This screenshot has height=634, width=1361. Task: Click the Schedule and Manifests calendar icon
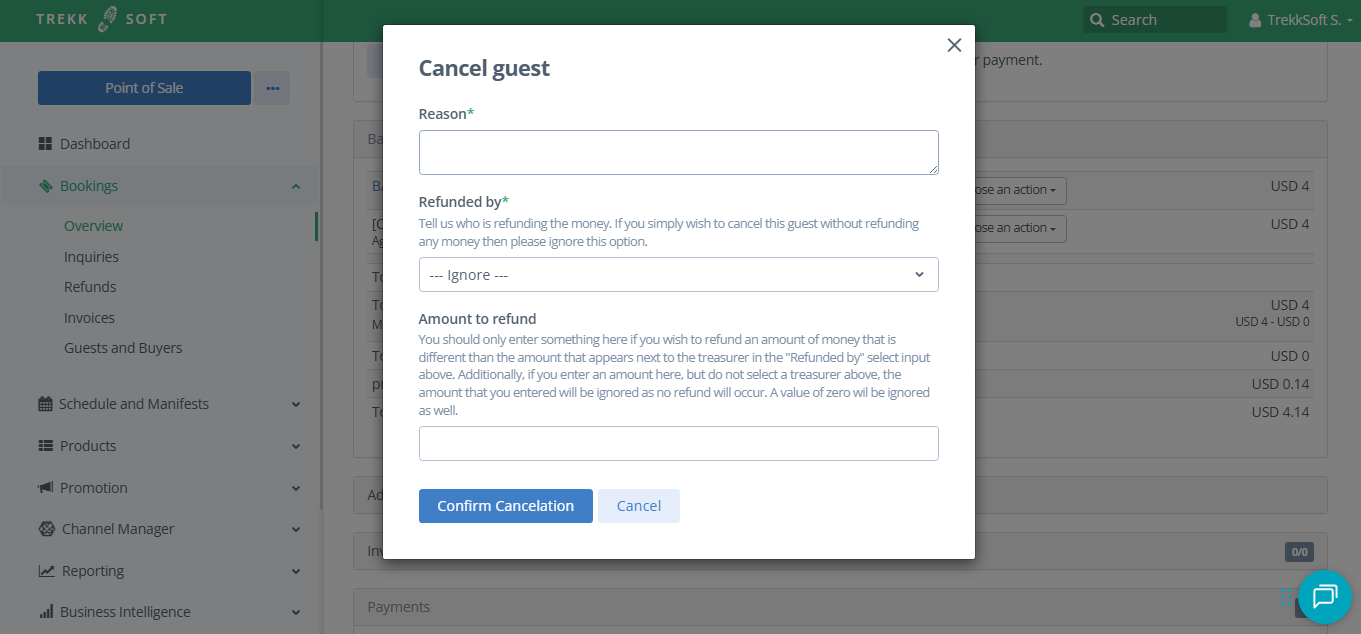coord(45,404)
